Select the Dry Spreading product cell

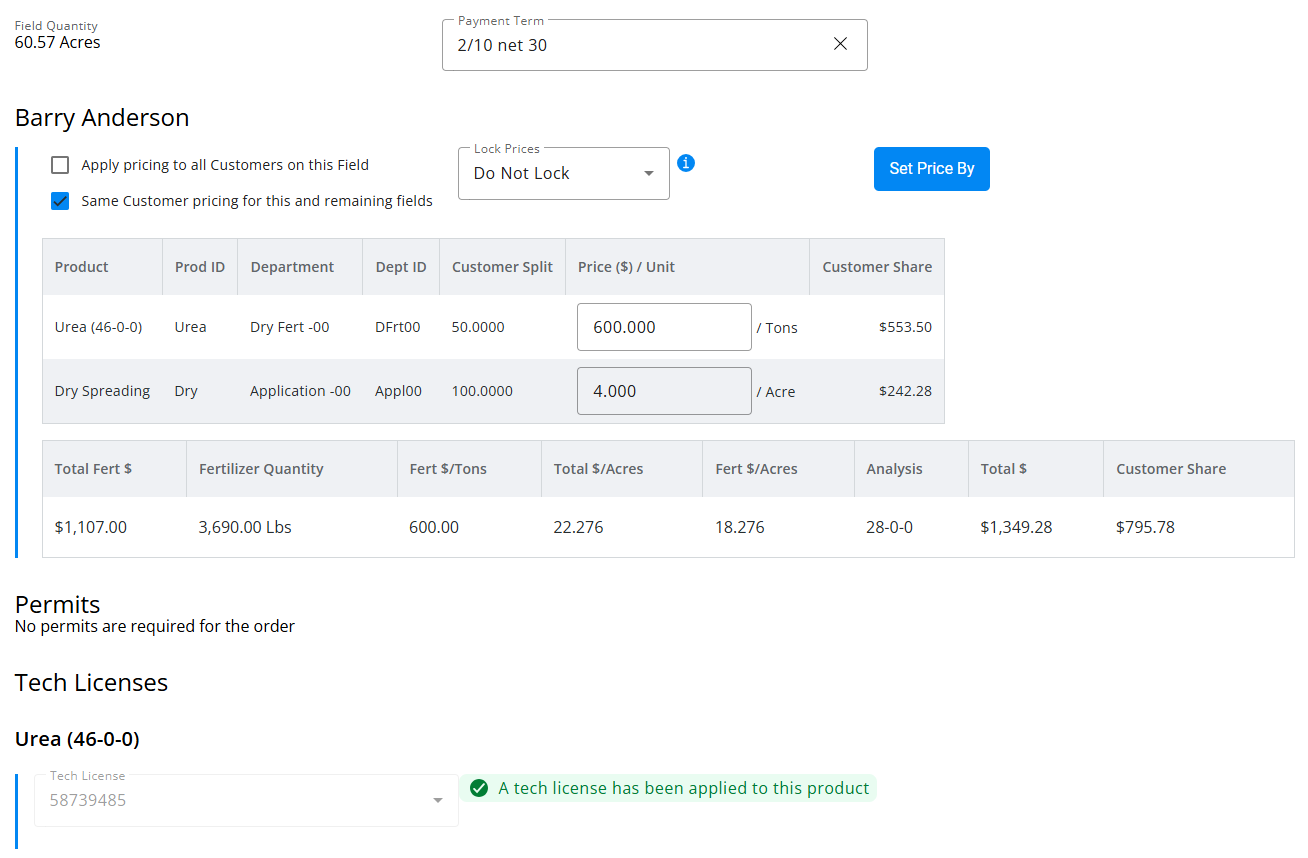coord(102,391)
